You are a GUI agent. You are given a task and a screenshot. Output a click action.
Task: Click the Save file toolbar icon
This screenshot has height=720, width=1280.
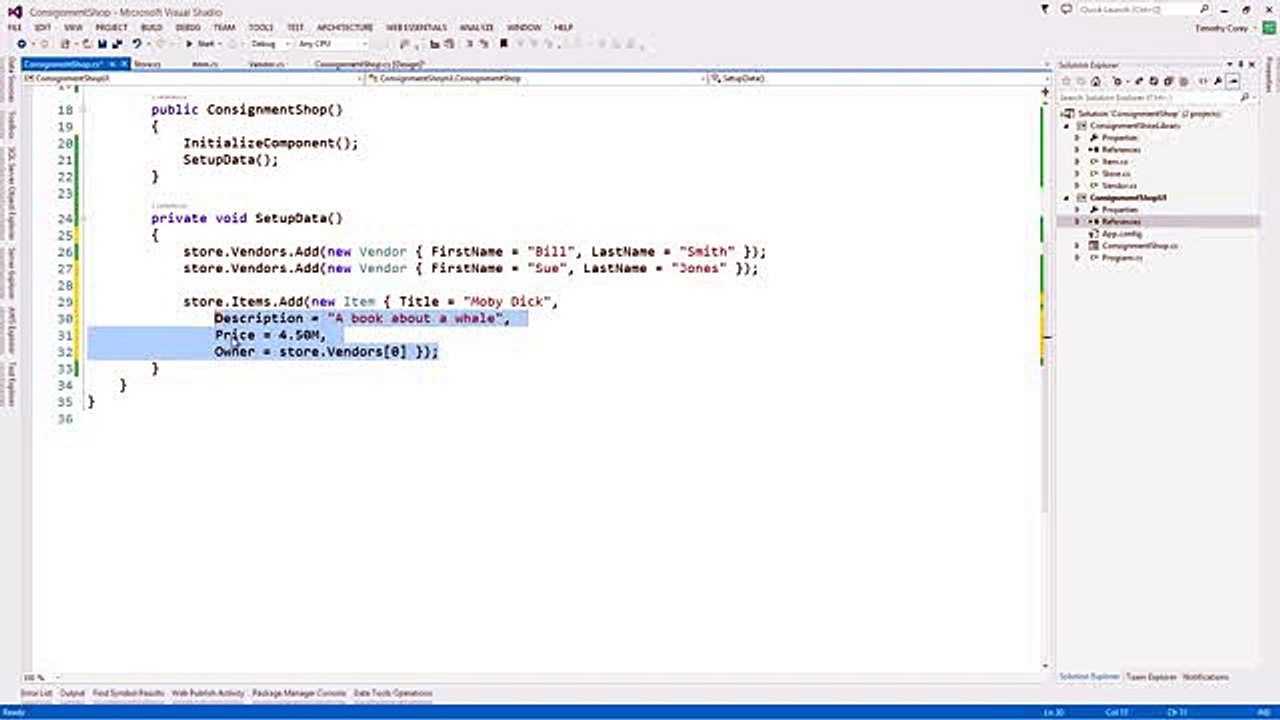coord(103,44)
